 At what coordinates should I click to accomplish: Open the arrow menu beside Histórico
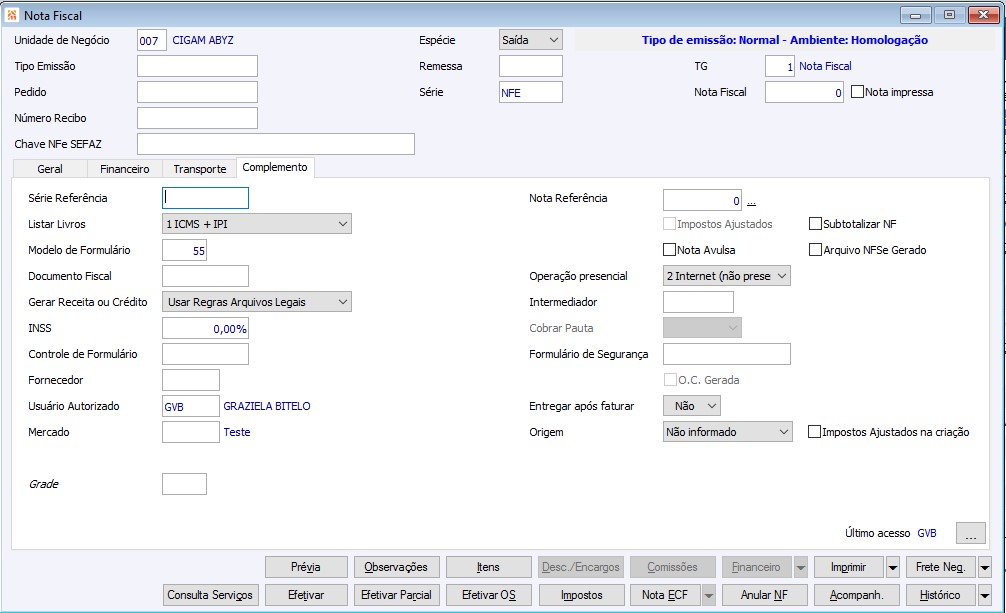click(x=984, y=595)
